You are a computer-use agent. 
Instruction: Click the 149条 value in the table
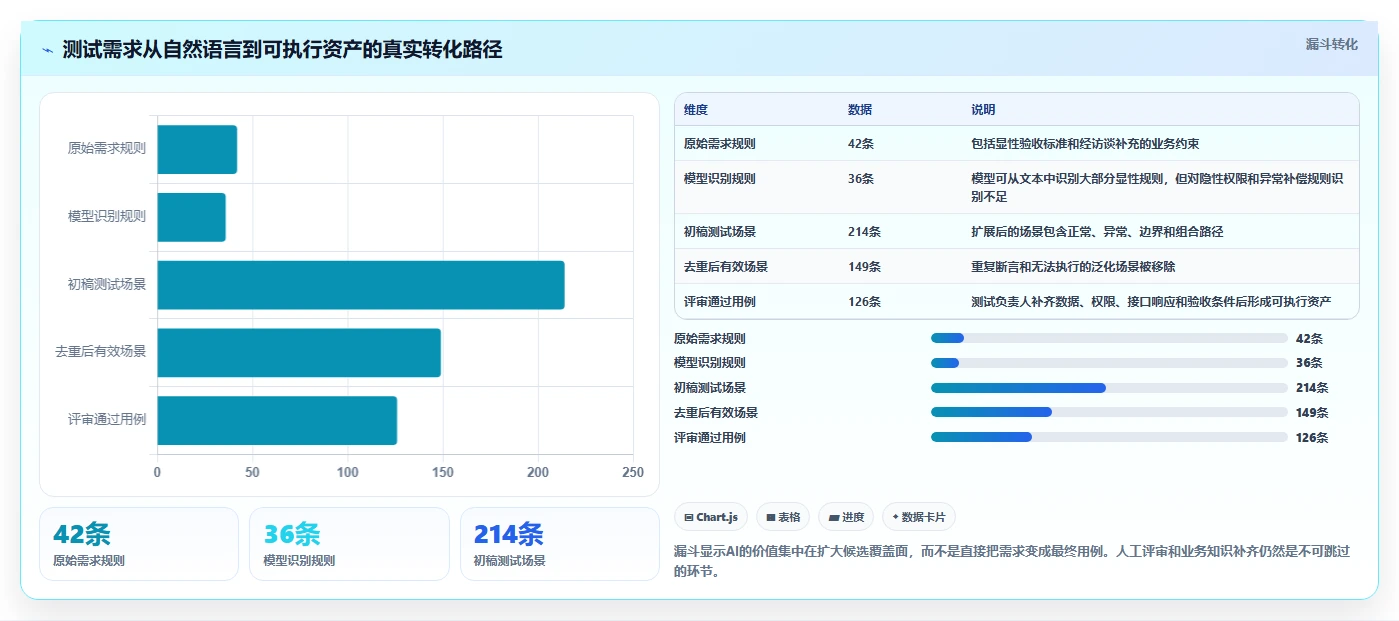[x=865, y=267]
